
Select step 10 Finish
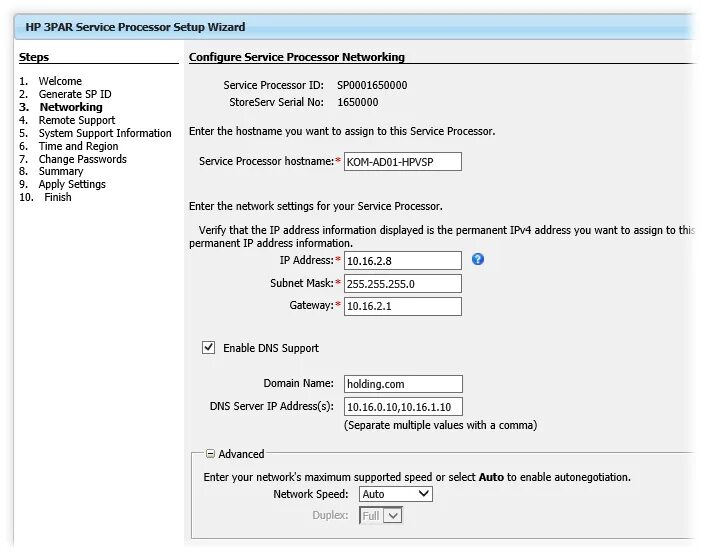click(58, 197)
